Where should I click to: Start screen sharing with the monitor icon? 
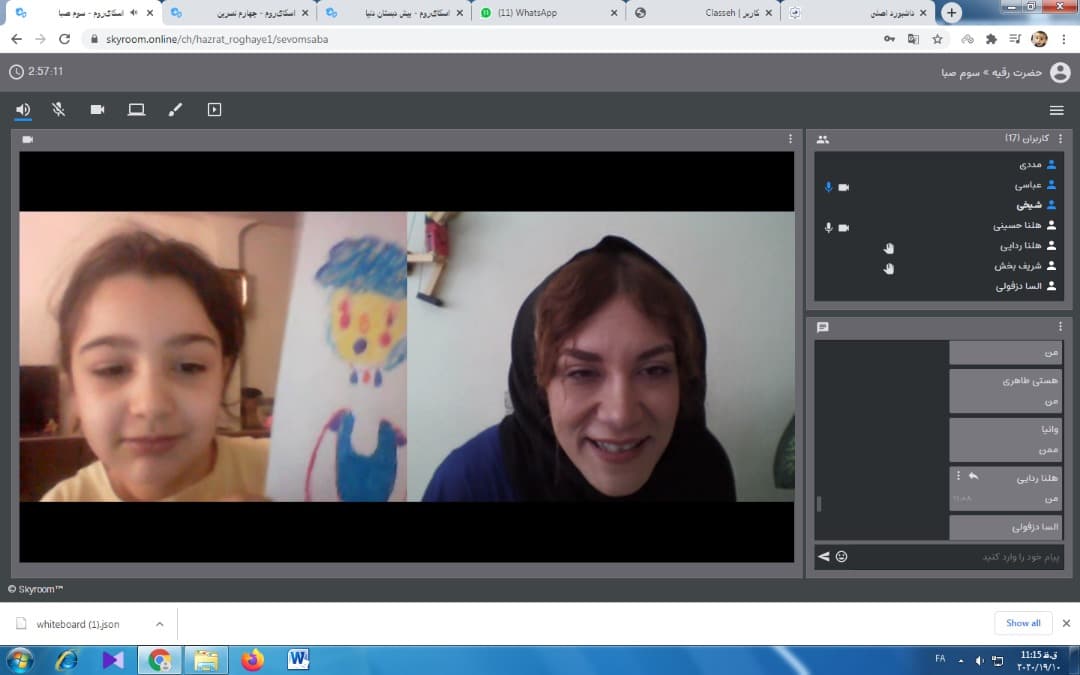tap(136, 110)
